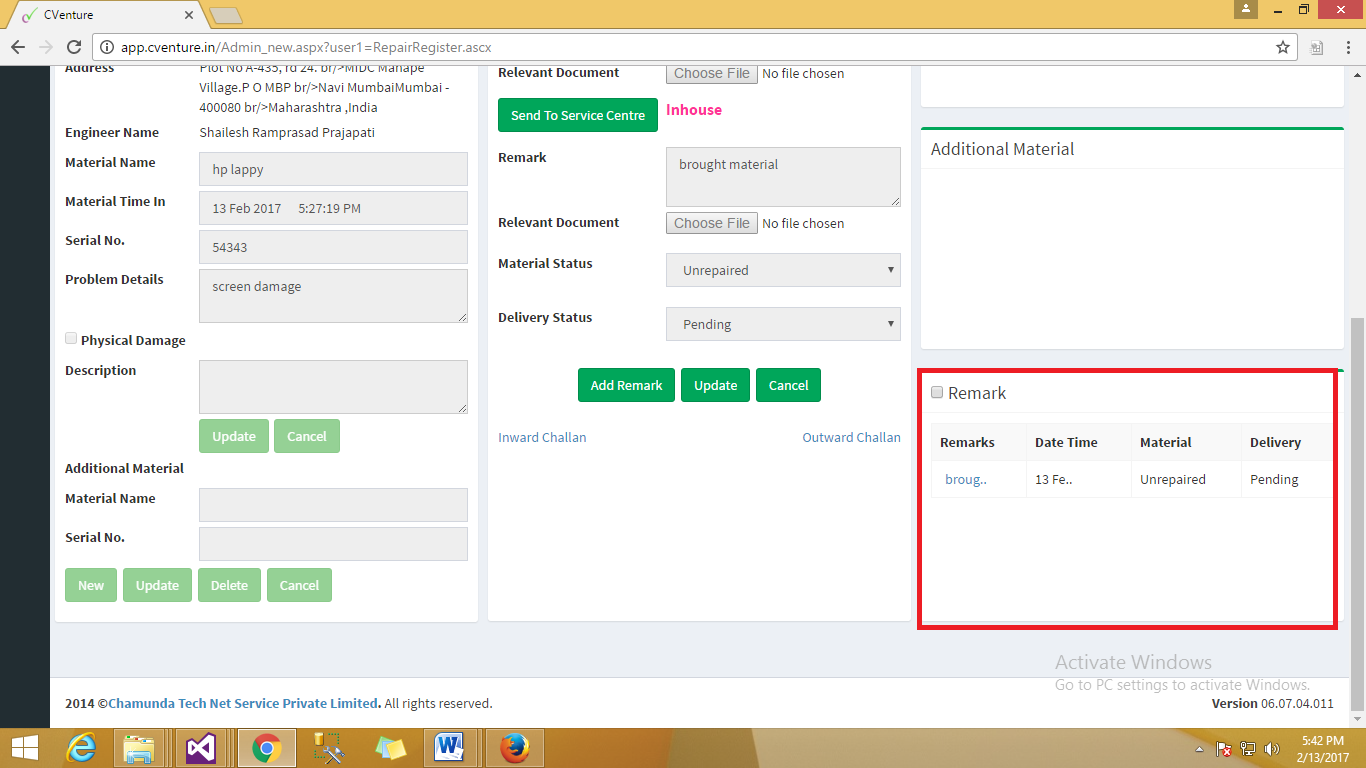Click the Problem Details text area
This screenshot has height=768, width=1366.
[333, 296]
